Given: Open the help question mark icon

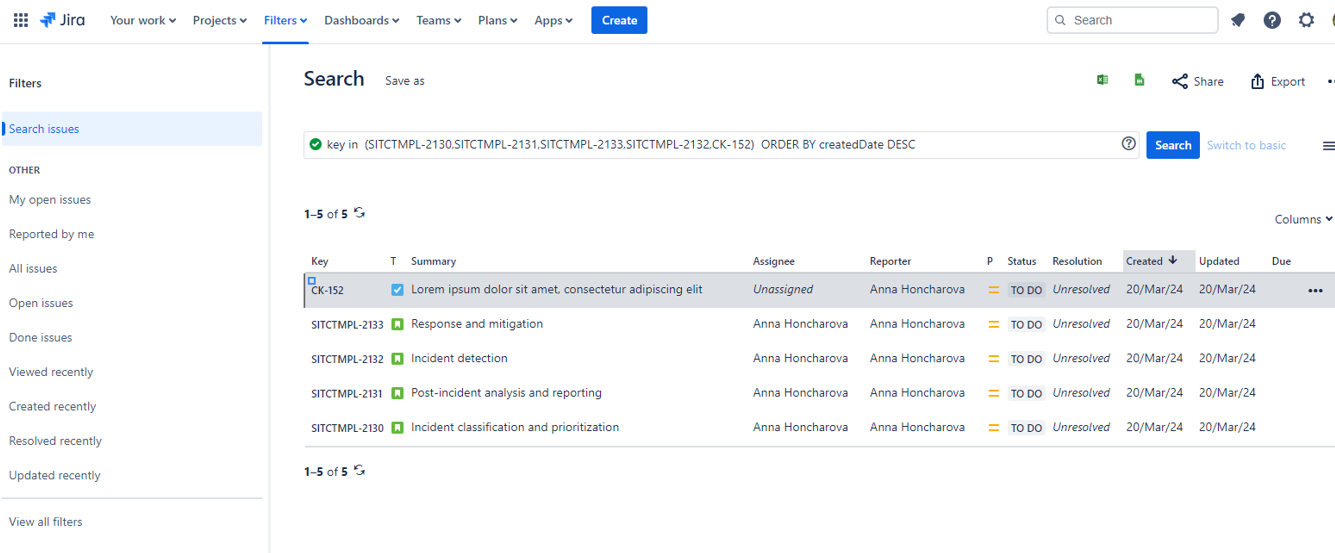Looking at the screenshot, I should click(1272, 20).
